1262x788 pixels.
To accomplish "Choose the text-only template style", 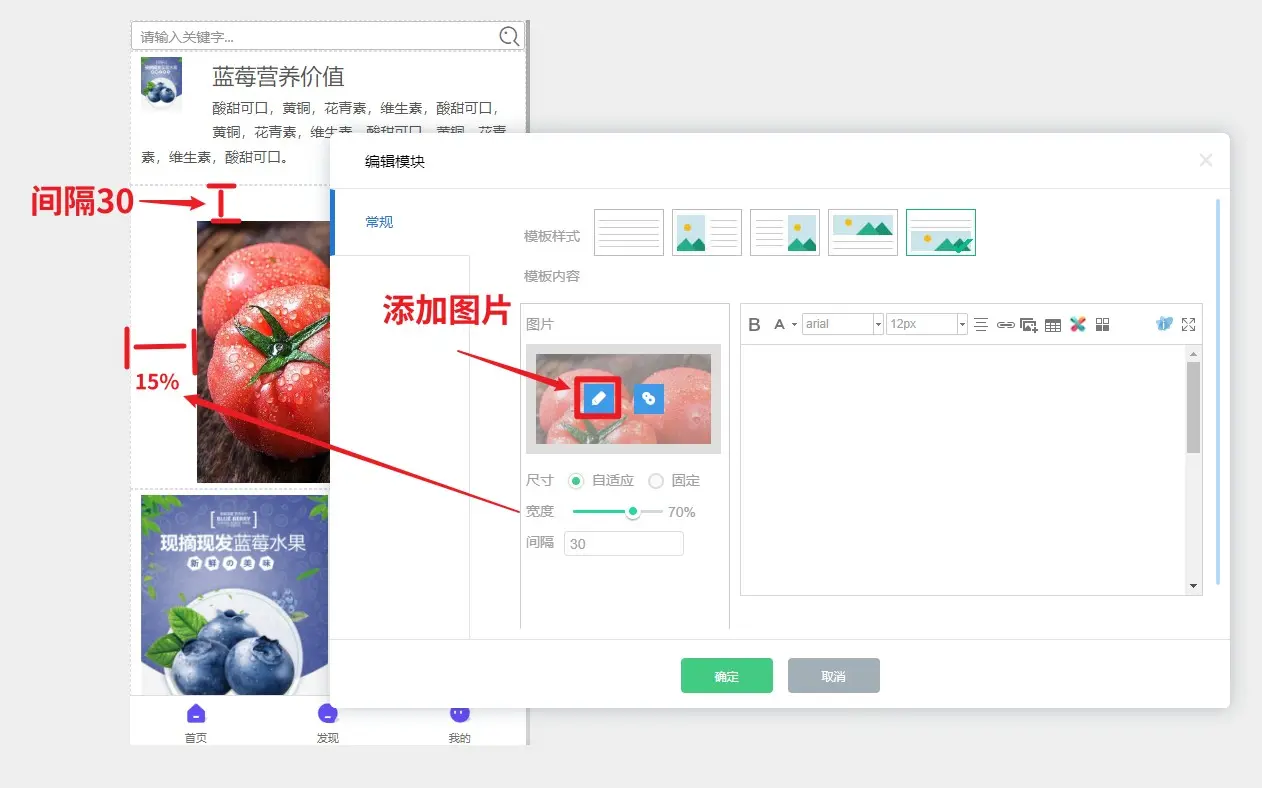I will (629, 232).
